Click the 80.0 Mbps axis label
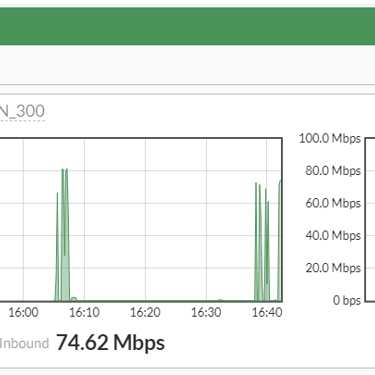Image resolution: width=375 pixels, height=375 pixels. pos(333,171)
